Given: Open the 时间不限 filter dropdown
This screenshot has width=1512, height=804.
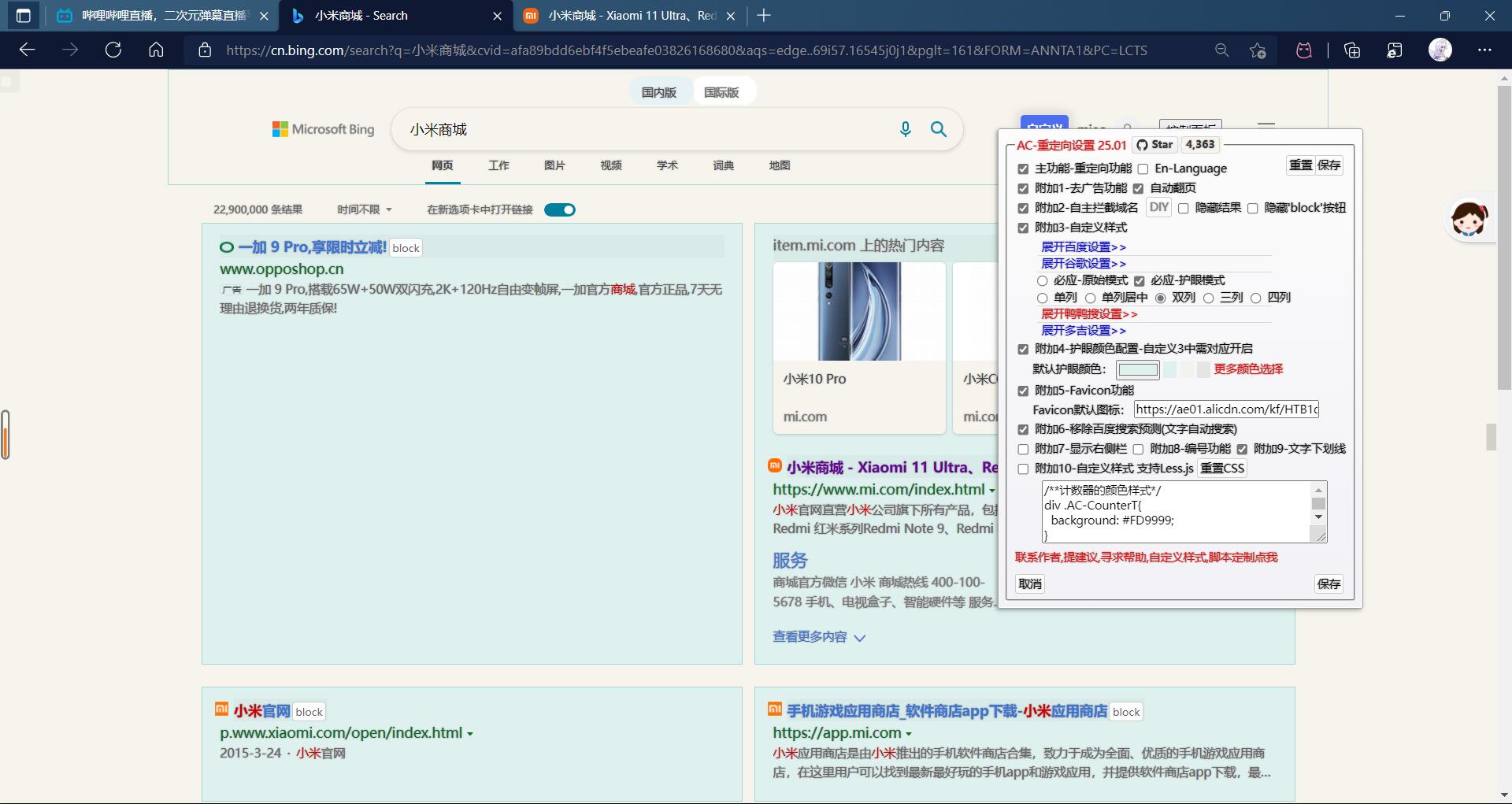Looking at the screenshot, I should tap(361, 209).
